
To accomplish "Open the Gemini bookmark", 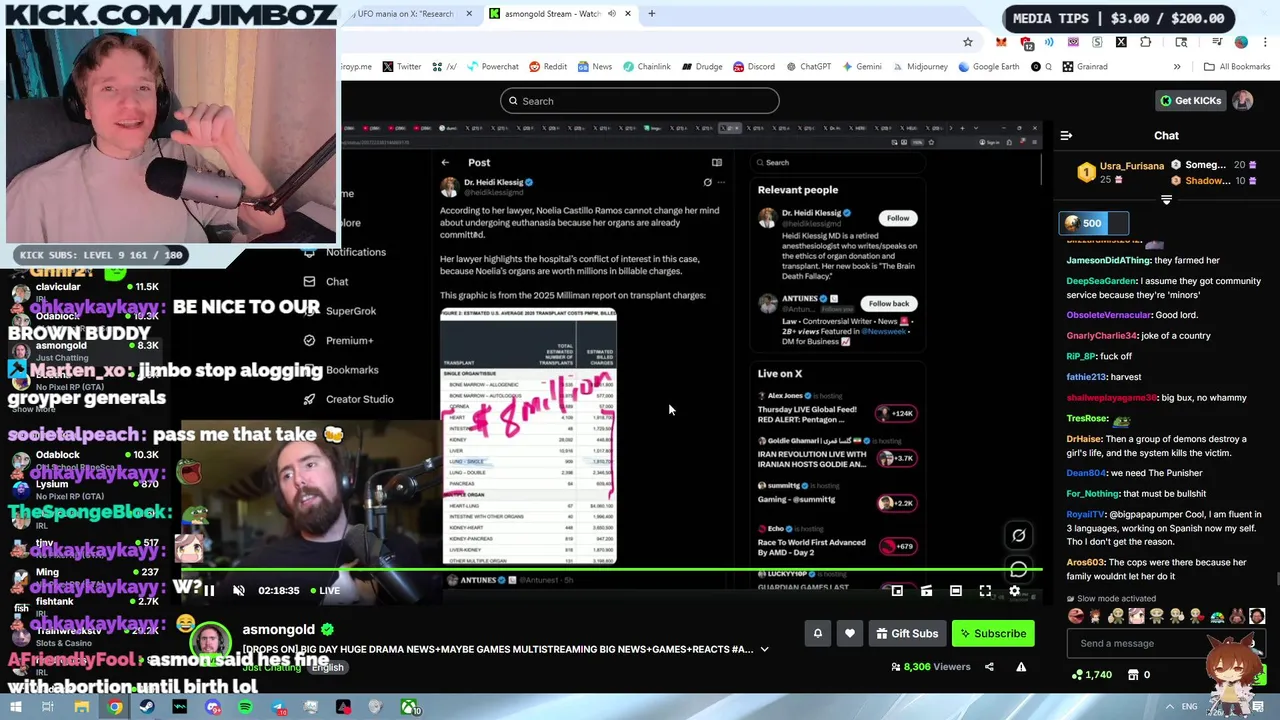I will (862, 67).
